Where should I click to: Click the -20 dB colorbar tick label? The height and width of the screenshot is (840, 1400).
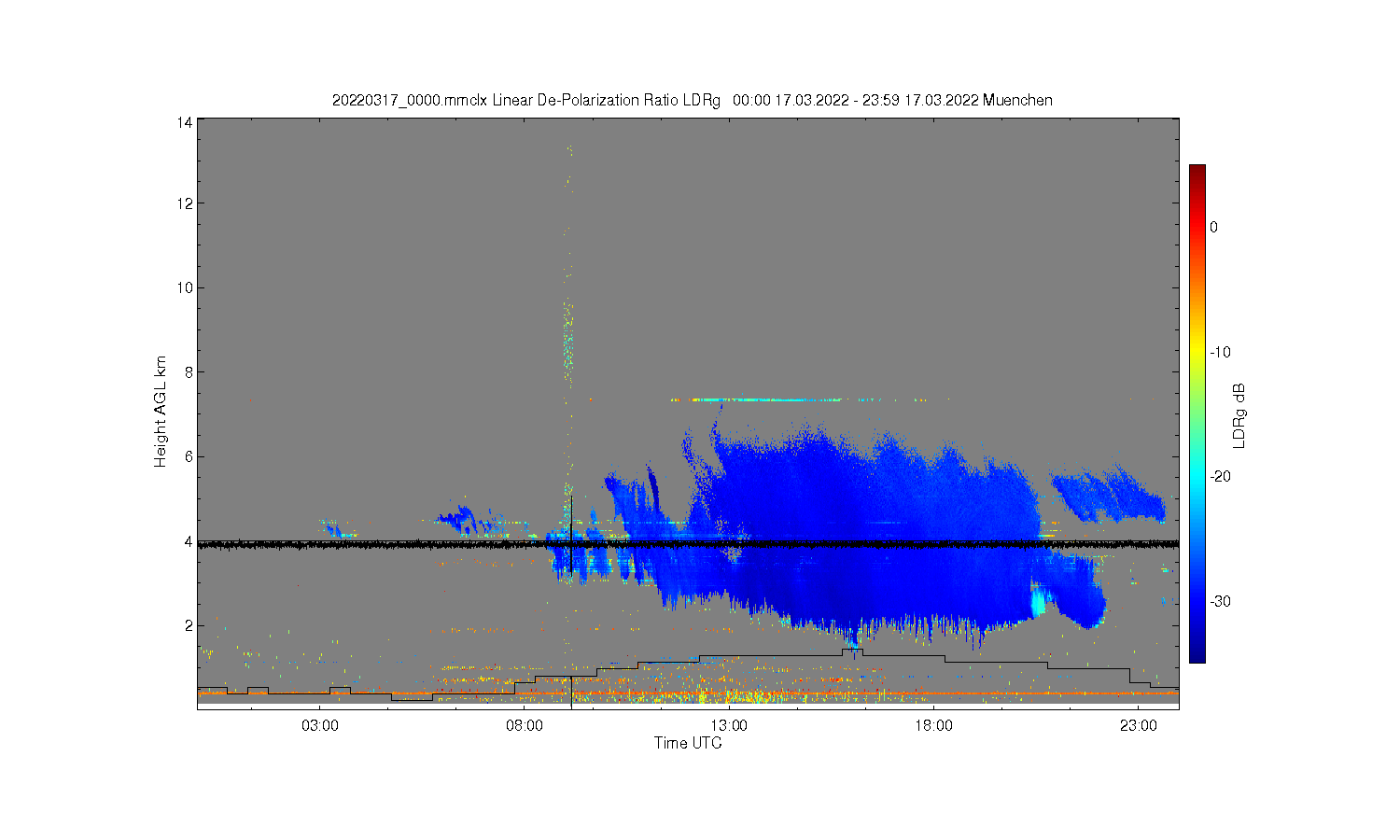[1220, 476]
